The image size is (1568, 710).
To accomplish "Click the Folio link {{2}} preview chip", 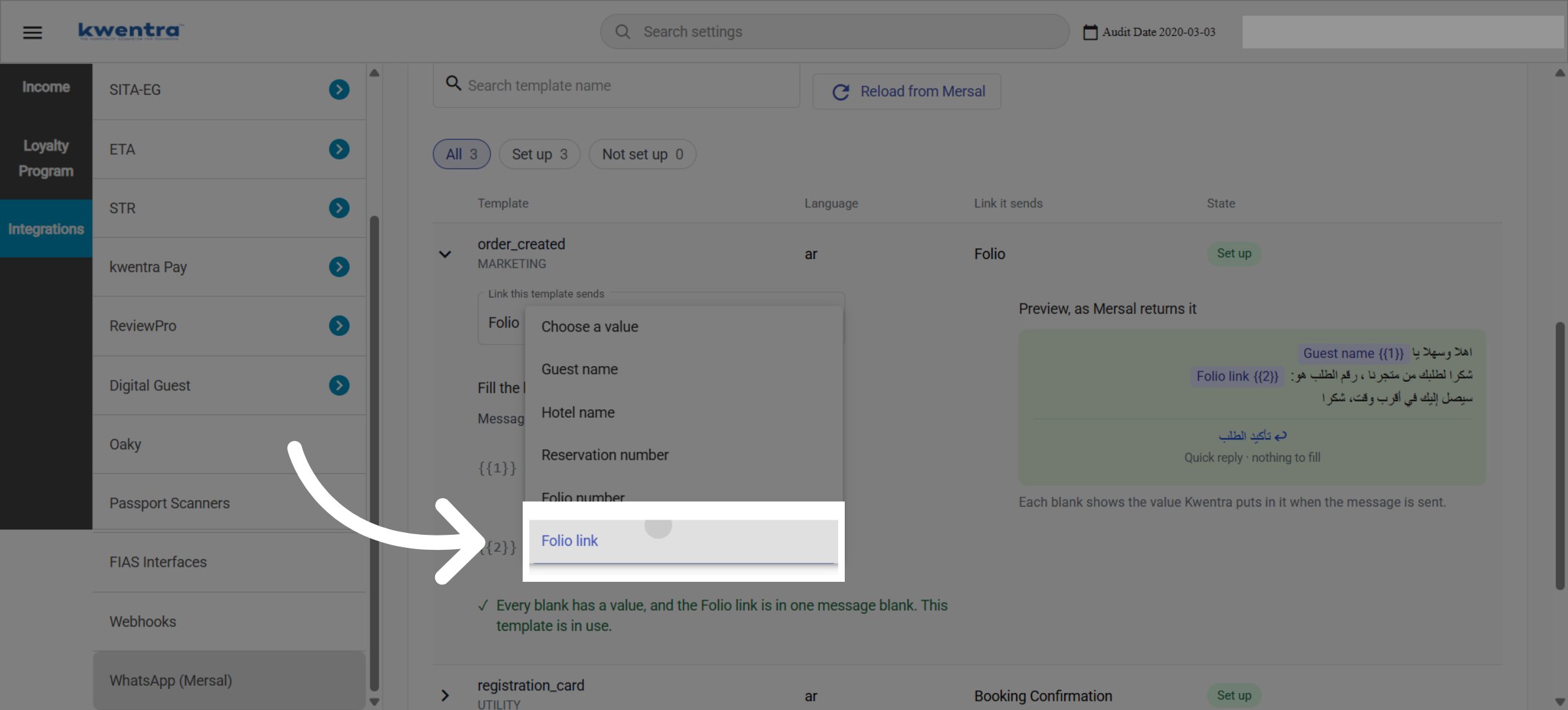I will click(1237, 377).
